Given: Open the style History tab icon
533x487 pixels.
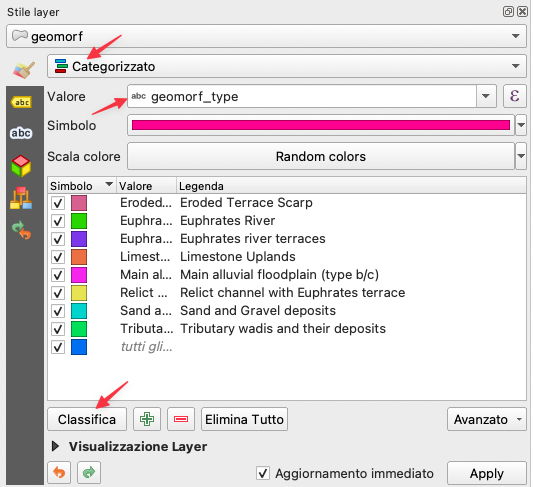Looking at the screenshot, I should (21, 230).
